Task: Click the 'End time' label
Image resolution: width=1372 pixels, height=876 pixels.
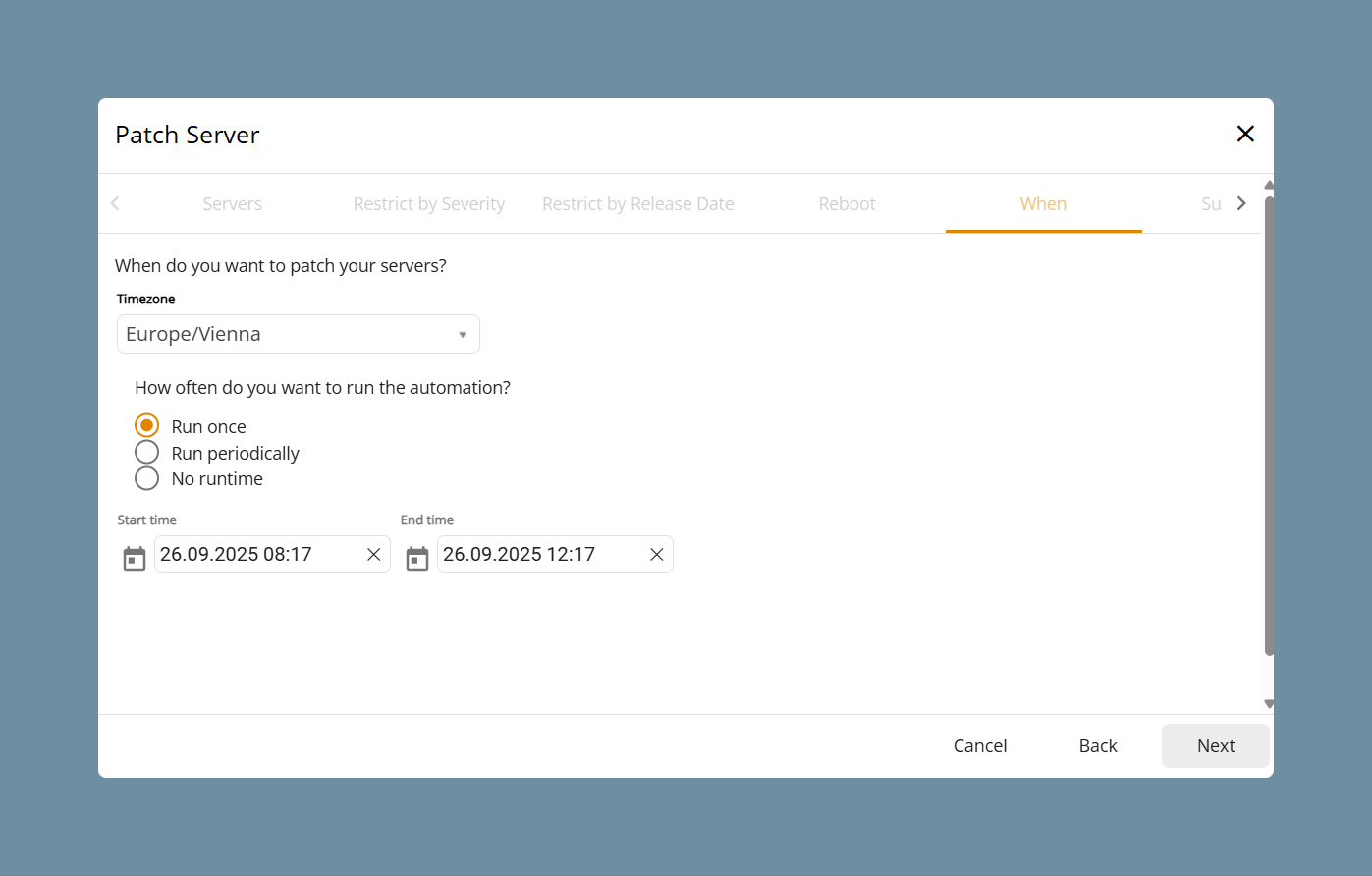Action: point(427,520)
